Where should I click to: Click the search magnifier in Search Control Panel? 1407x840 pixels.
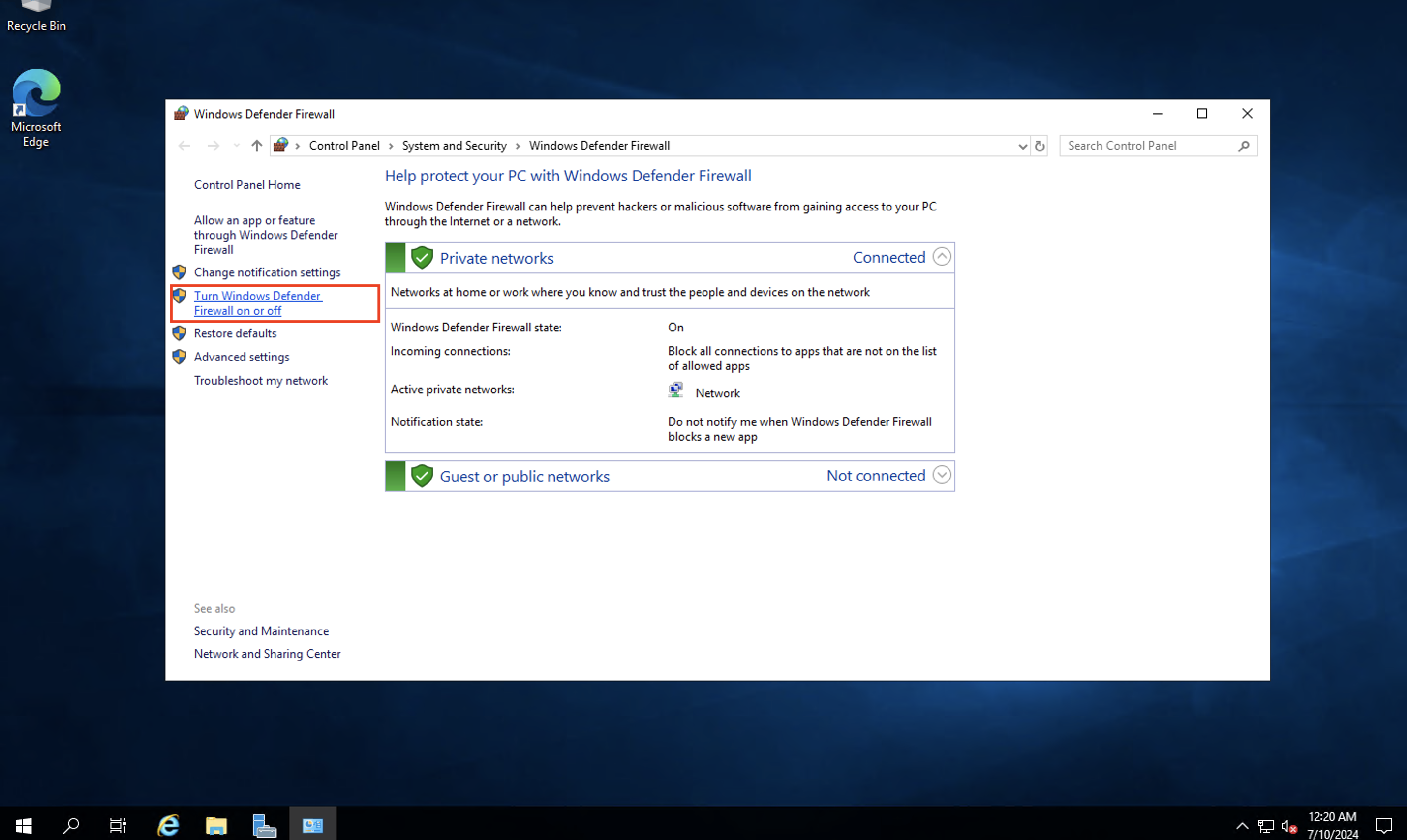pos(1243,146)
